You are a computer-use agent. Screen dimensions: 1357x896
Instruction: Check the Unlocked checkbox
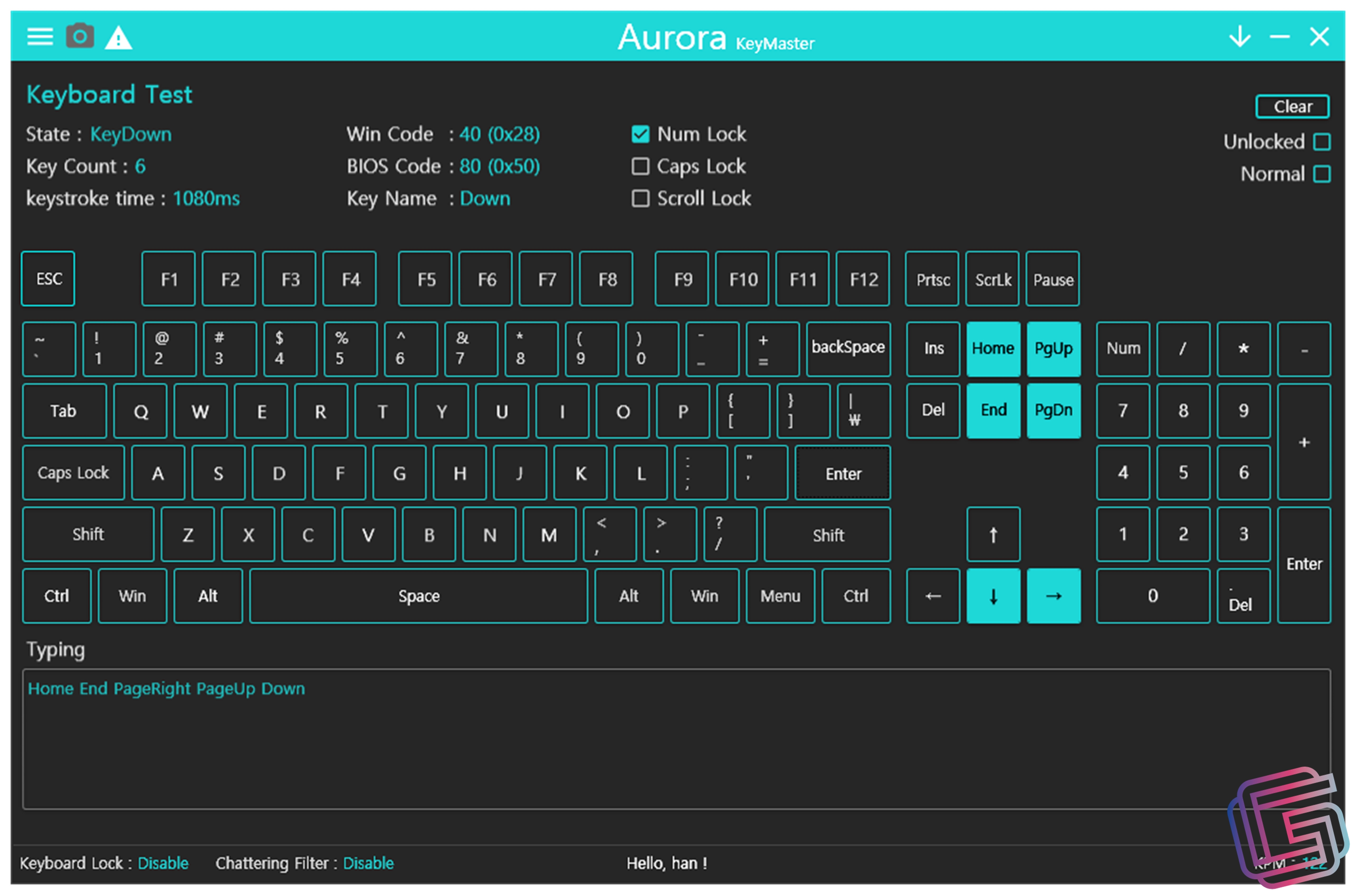pyautogui.click(x=1322, y=142)
